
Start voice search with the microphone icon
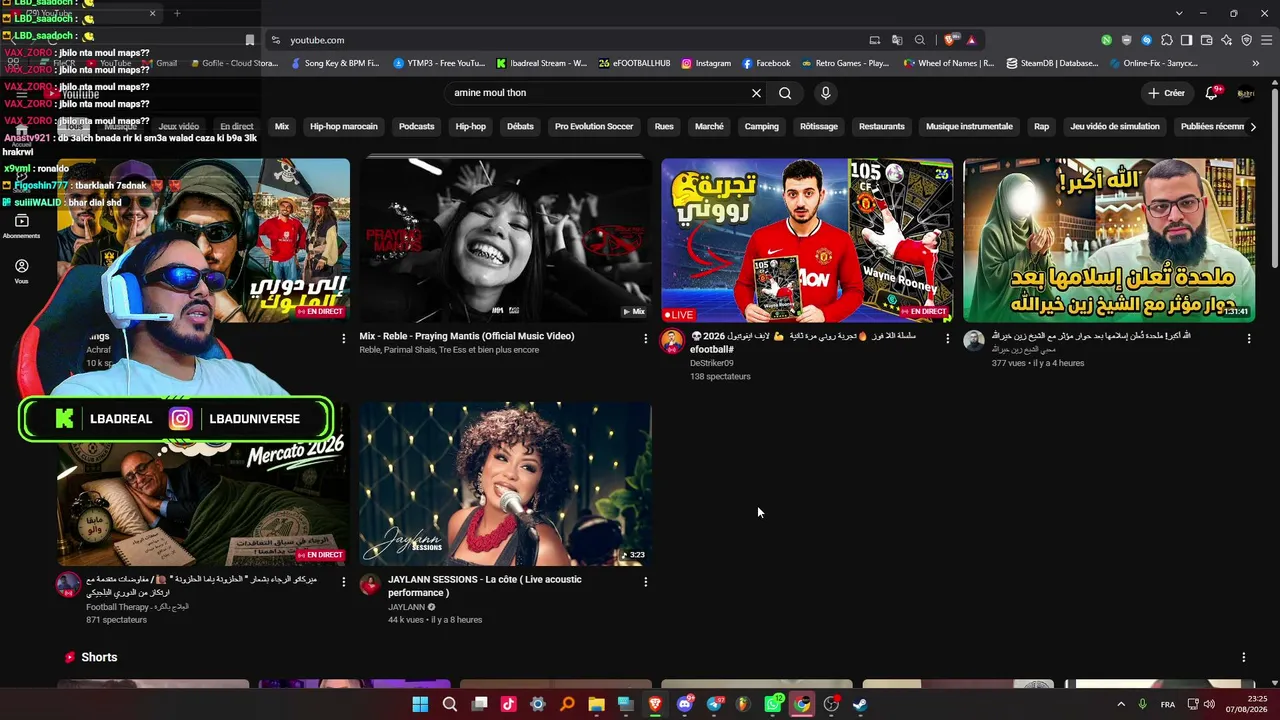pos(825,93)
